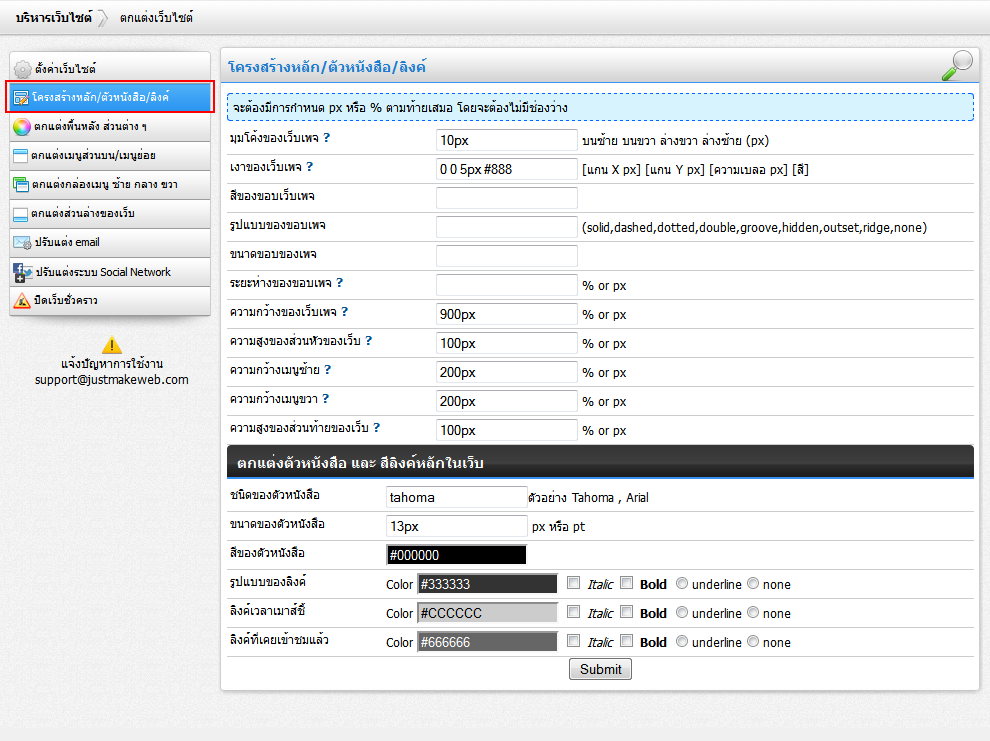Choose underline for ลิงค์เวลาเมาส์ชี้

[682, 613]
